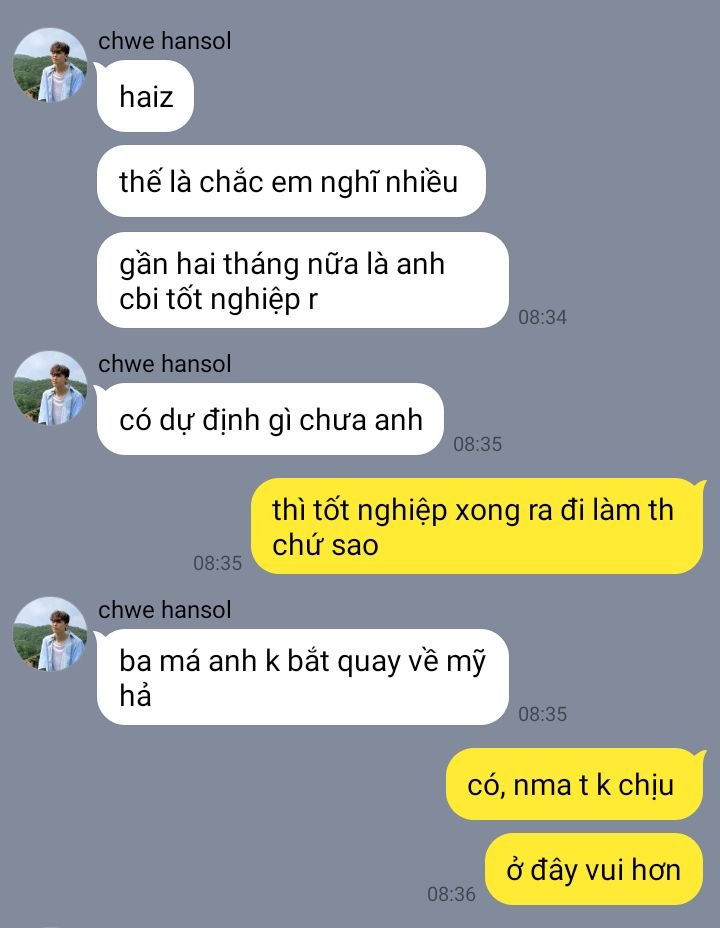Screen dimensions: 720x928
Task: Tap the top 'chwe hansol' sender name
Action: click(x=164, y=41)
